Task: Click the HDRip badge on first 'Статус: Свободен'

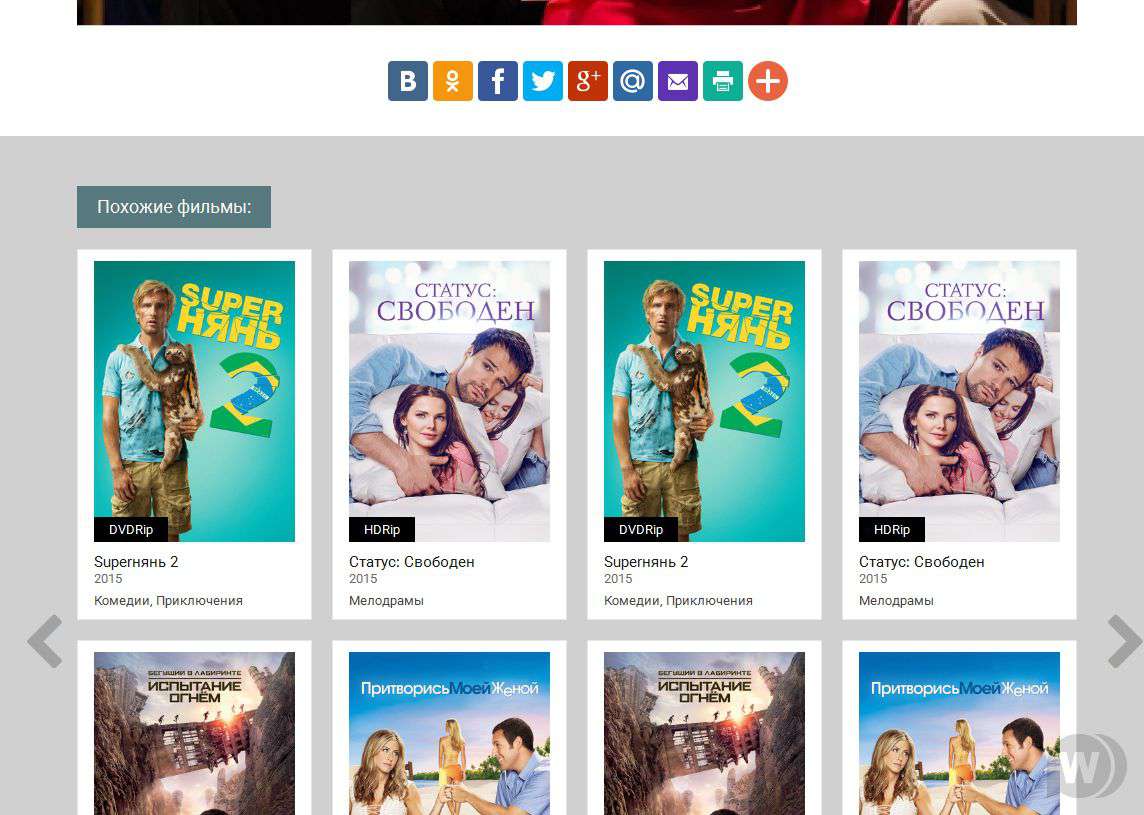Action: pyautogui.click(x=382, y=530)
